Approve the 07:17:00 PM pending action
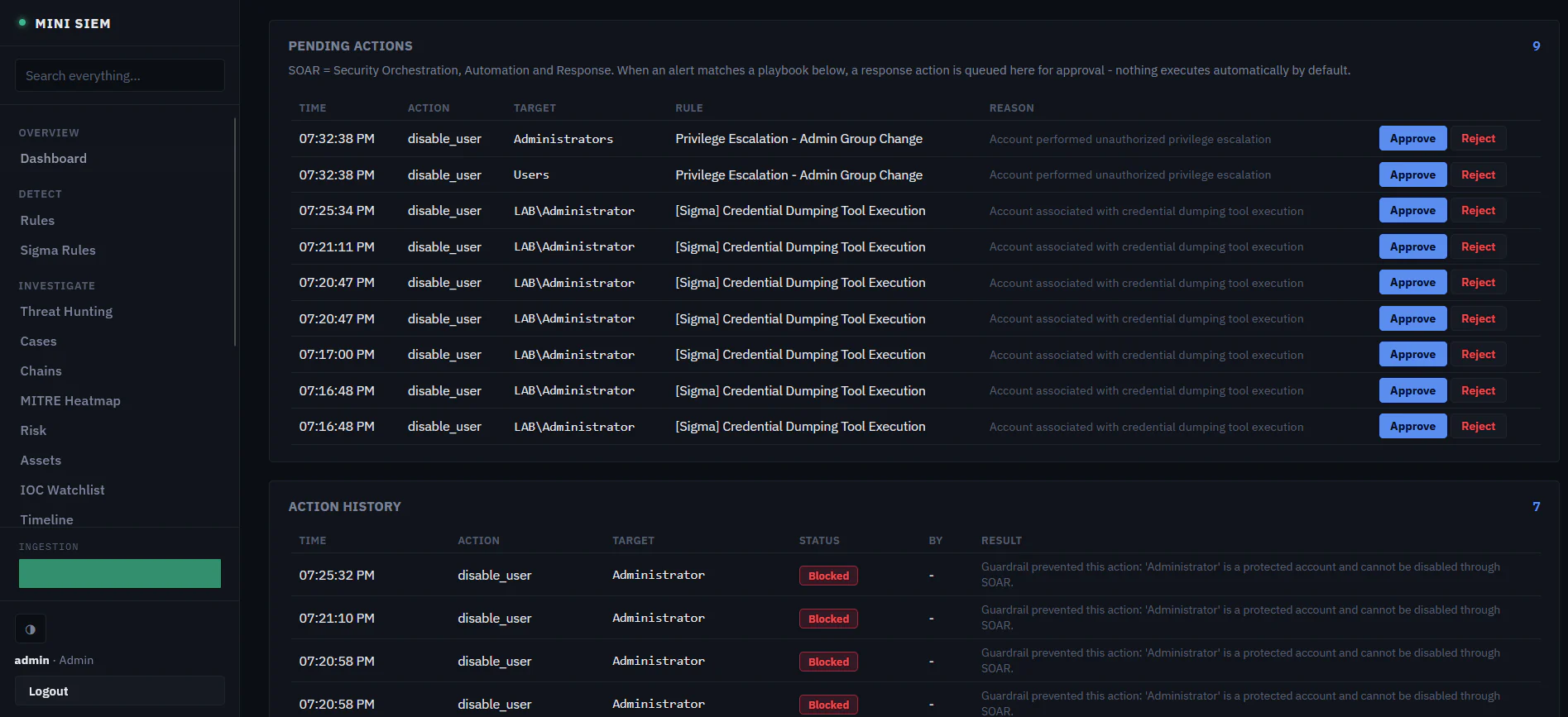Image resolution: width=1568 pixels, height=717 pixels. tap(1412, 354)
